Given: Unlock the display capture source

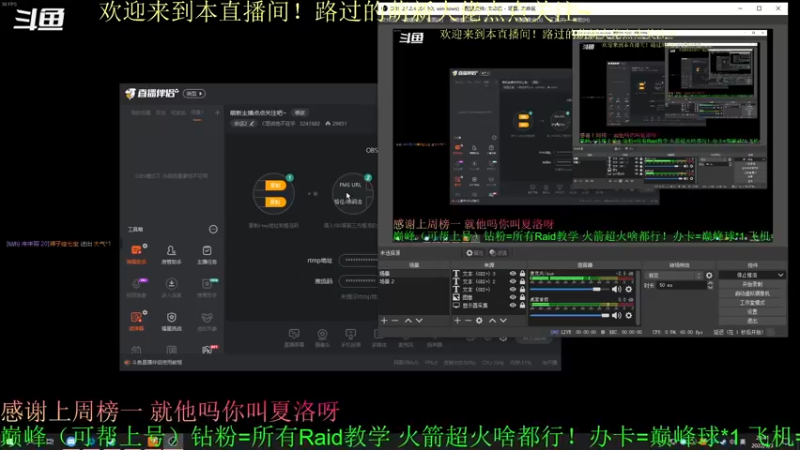Looking at the screenshot, I should click(x=522, y=305).
